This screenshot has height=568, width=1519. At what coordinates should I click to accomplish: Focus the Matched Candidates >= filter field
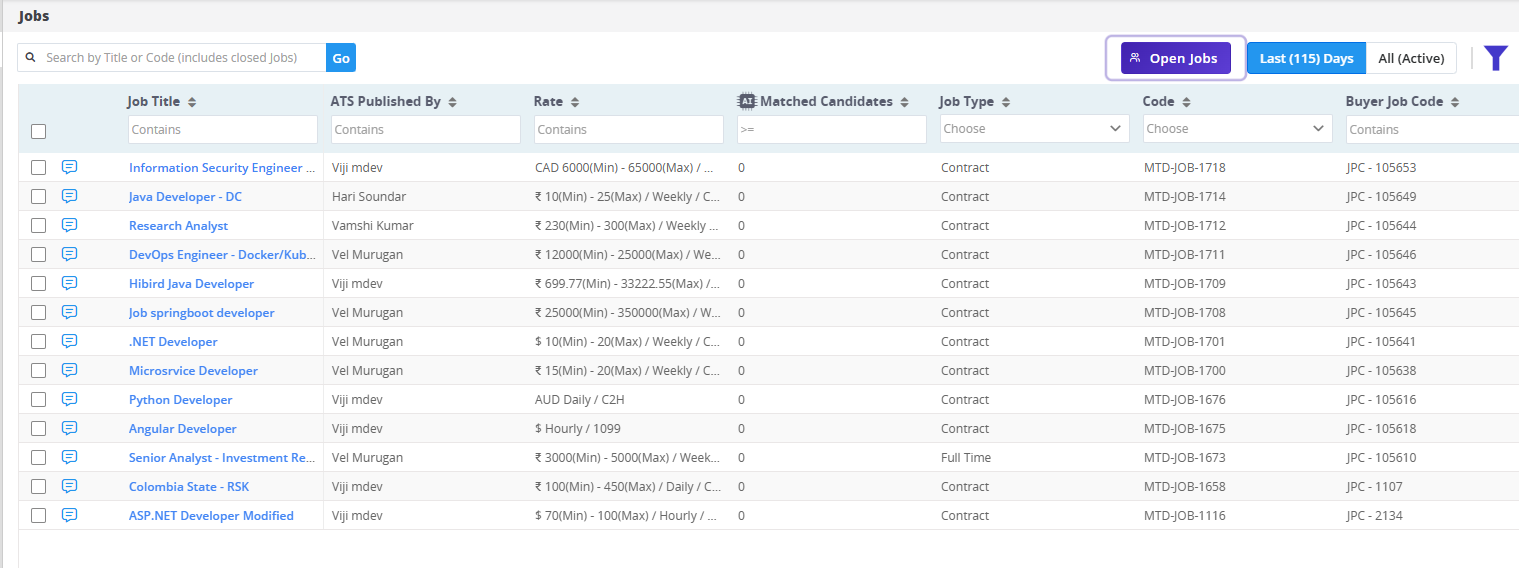[832, 129]
